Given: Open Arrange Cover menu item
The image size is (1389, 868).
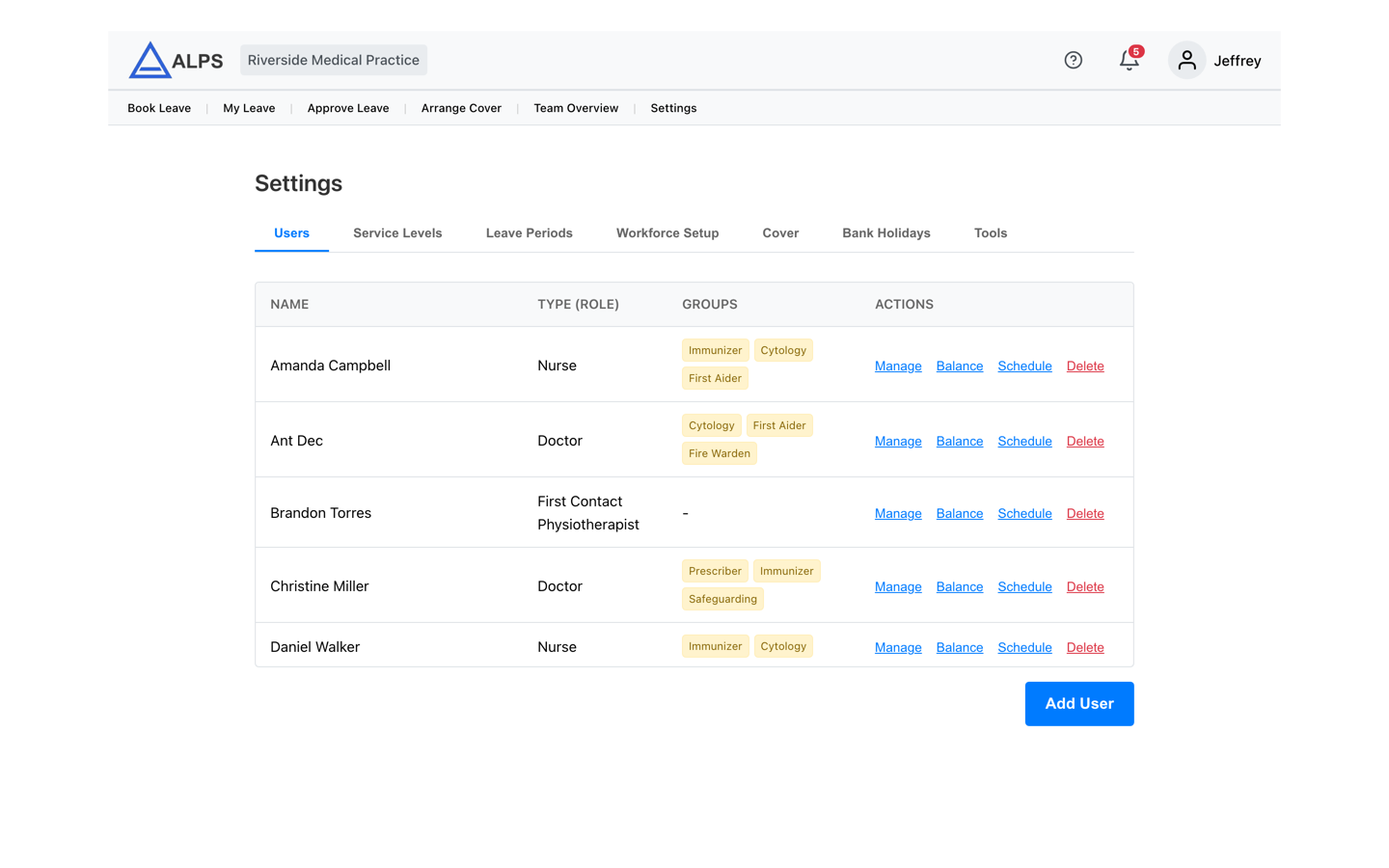Looking at the screenshot, I should [x=461, y=108].
